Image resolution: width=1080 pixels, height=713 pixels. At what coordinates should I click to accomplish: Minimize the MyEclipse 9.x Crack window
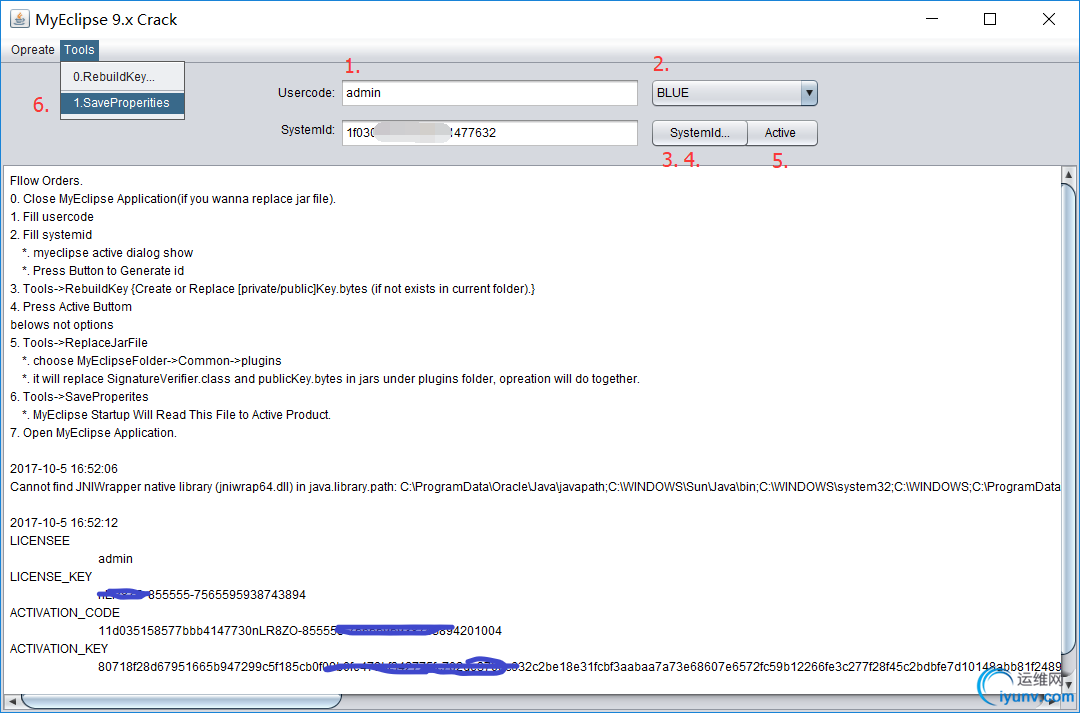pos(932,19)
